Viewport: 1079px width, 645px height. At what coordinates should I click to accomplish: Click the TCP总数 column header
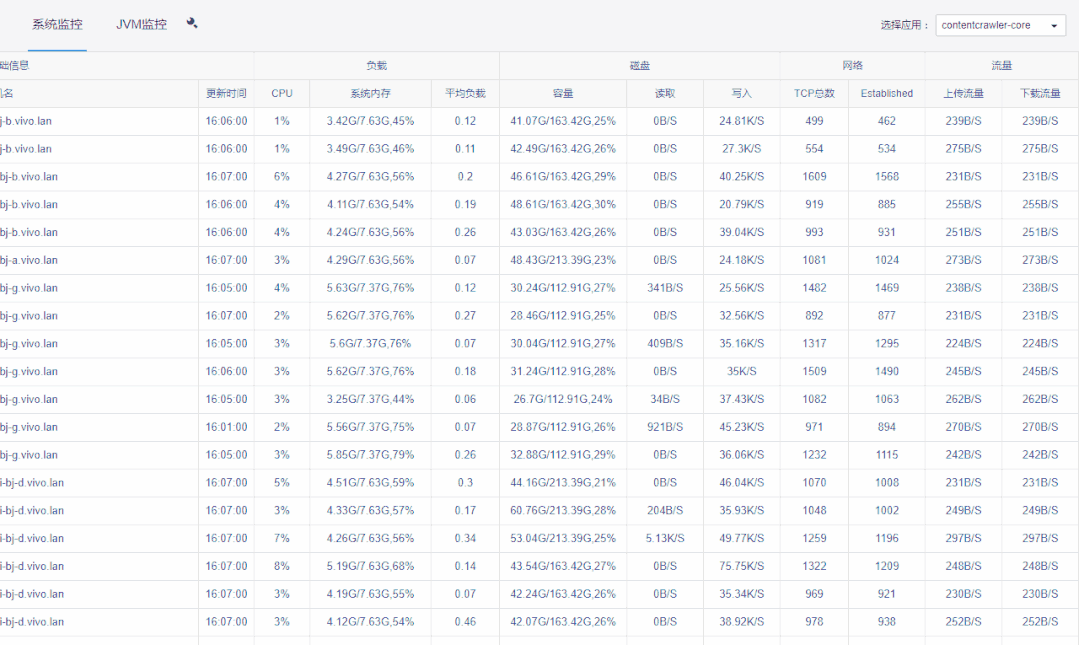click(814, 93)
